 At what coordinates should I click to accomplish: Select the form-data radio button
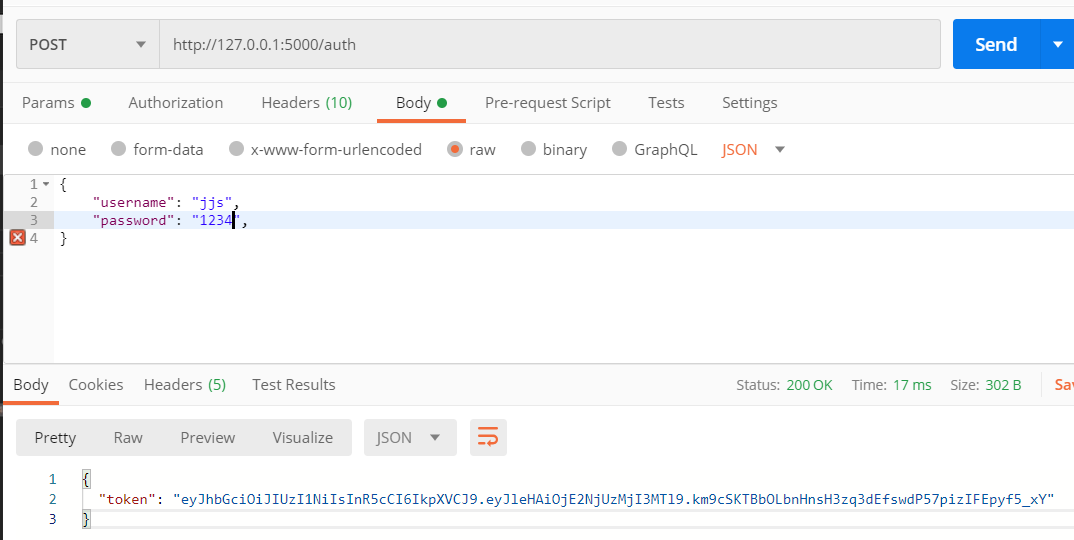coord(118,149)
